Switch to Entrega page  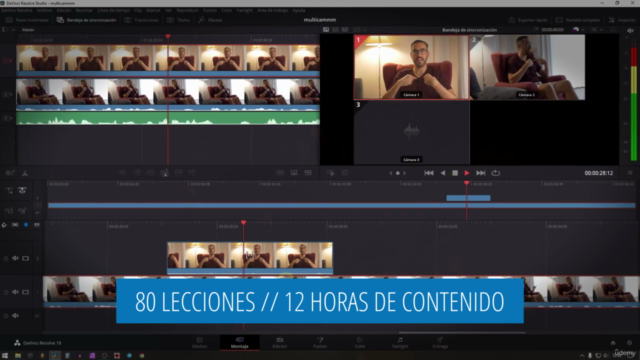[440, 342]
